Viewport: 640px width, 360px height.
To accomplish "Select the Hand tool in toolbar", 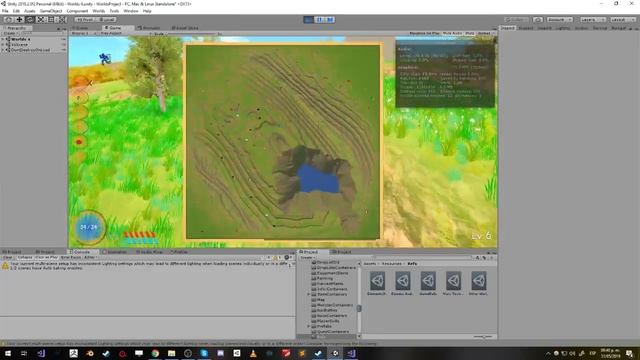I will [8, 20].
